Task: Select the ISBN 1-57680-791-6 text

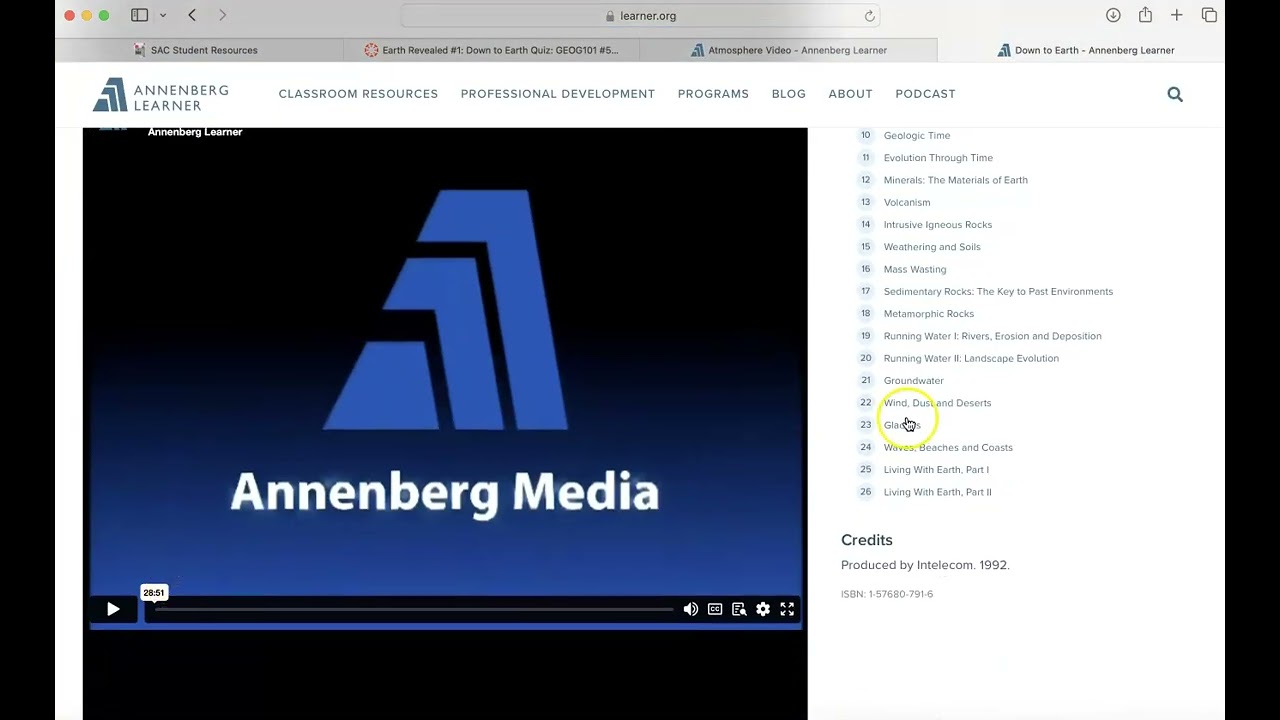Action: (x=887, y=594)
